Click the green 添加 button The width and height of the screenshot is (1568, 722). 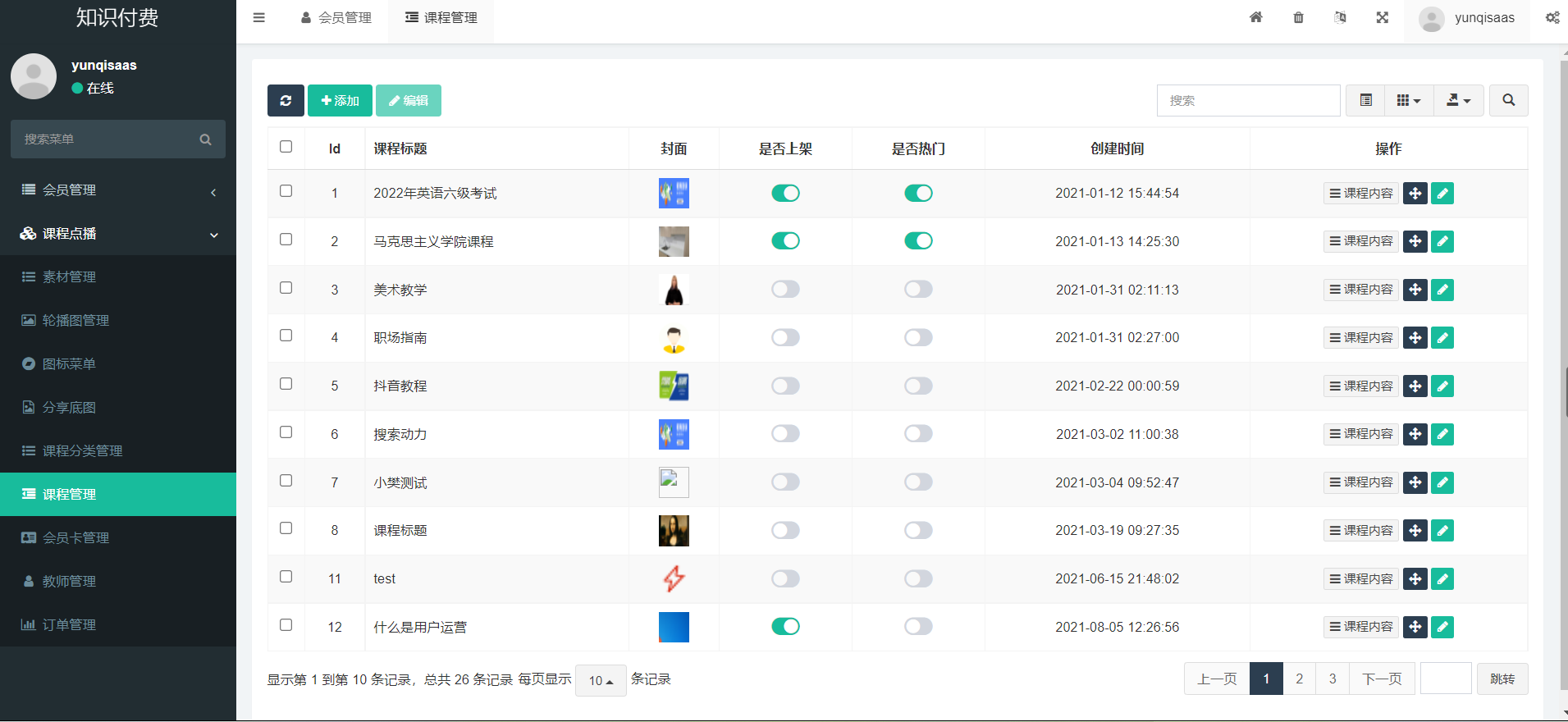click(340, 100)
